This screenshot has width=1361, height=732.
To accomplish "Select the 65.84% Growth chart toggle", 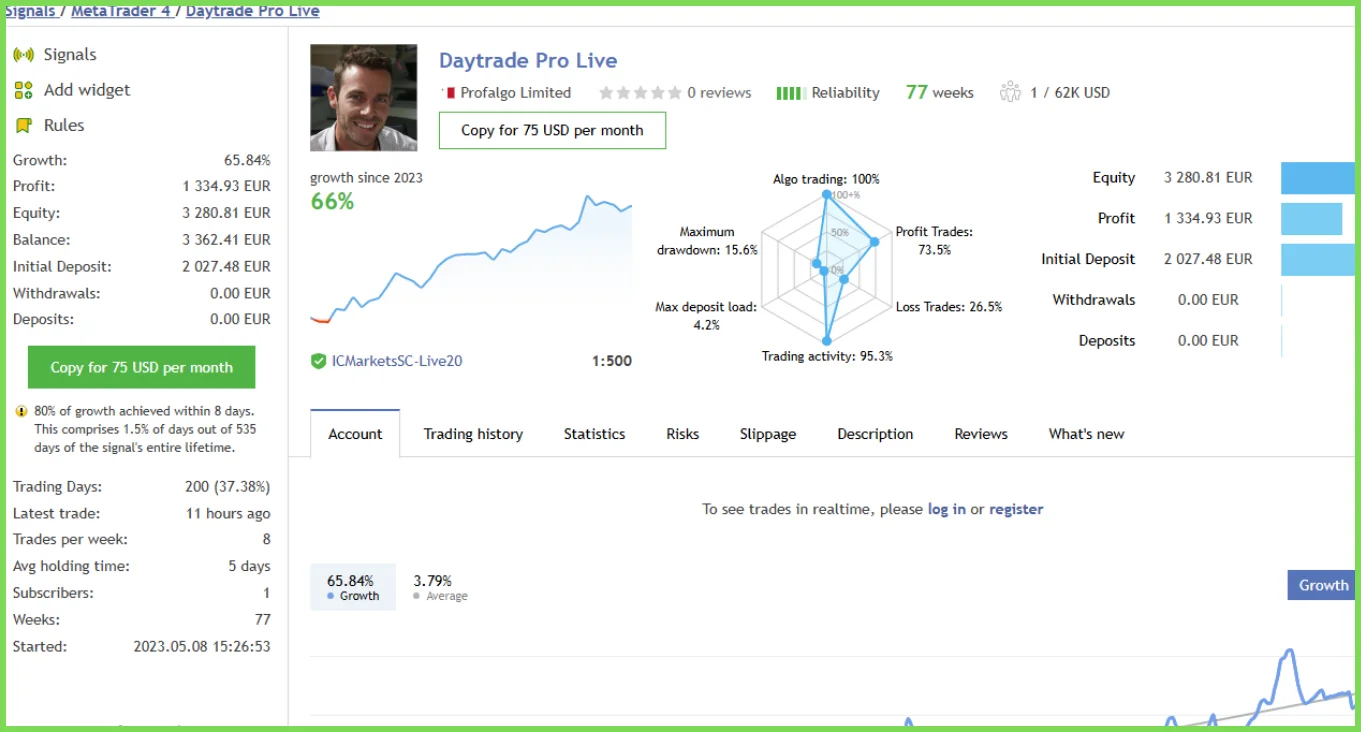I will (353, 587).
